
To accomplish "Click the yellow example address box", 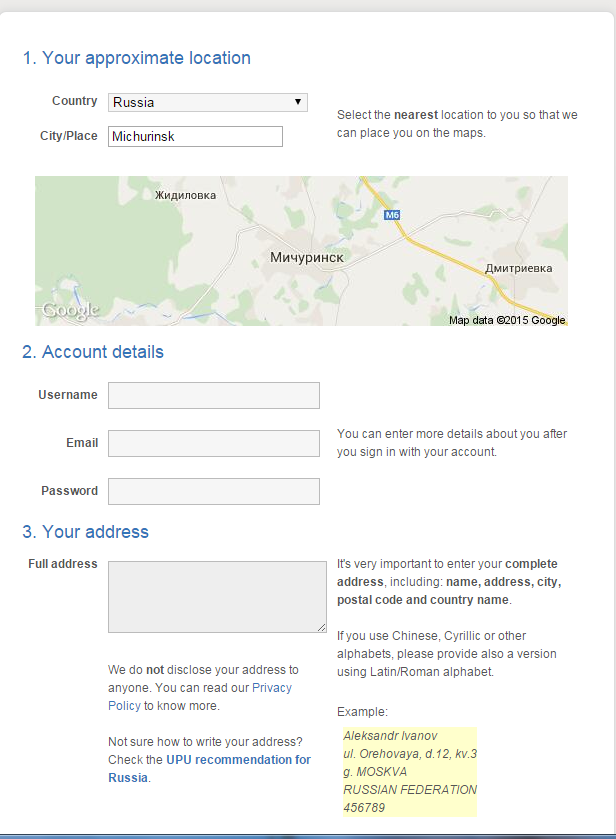I will [409, 772].
